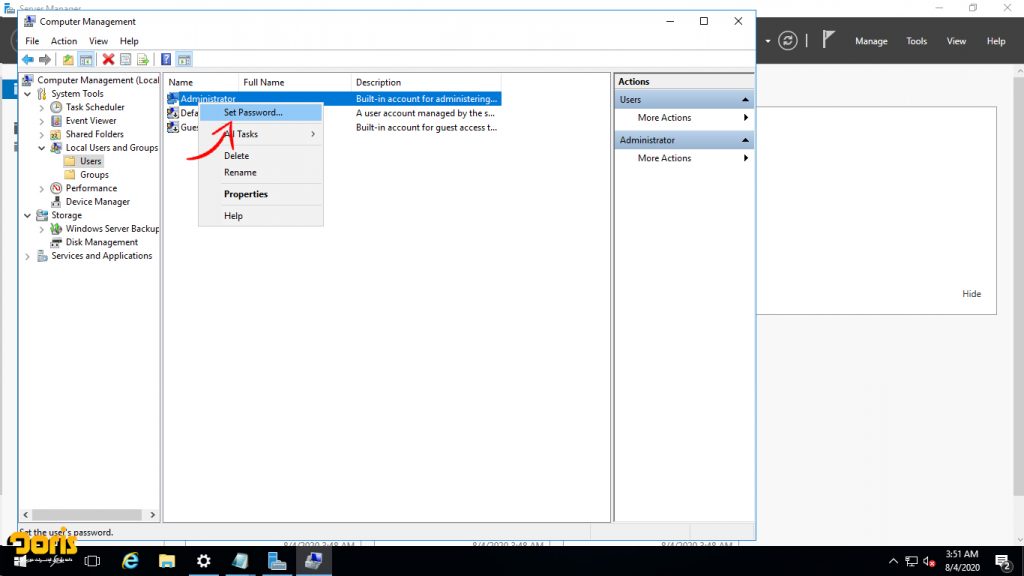Choose Delete from context menu
Viewport: 1024px width, 576px height.
[x=261, y=155]
